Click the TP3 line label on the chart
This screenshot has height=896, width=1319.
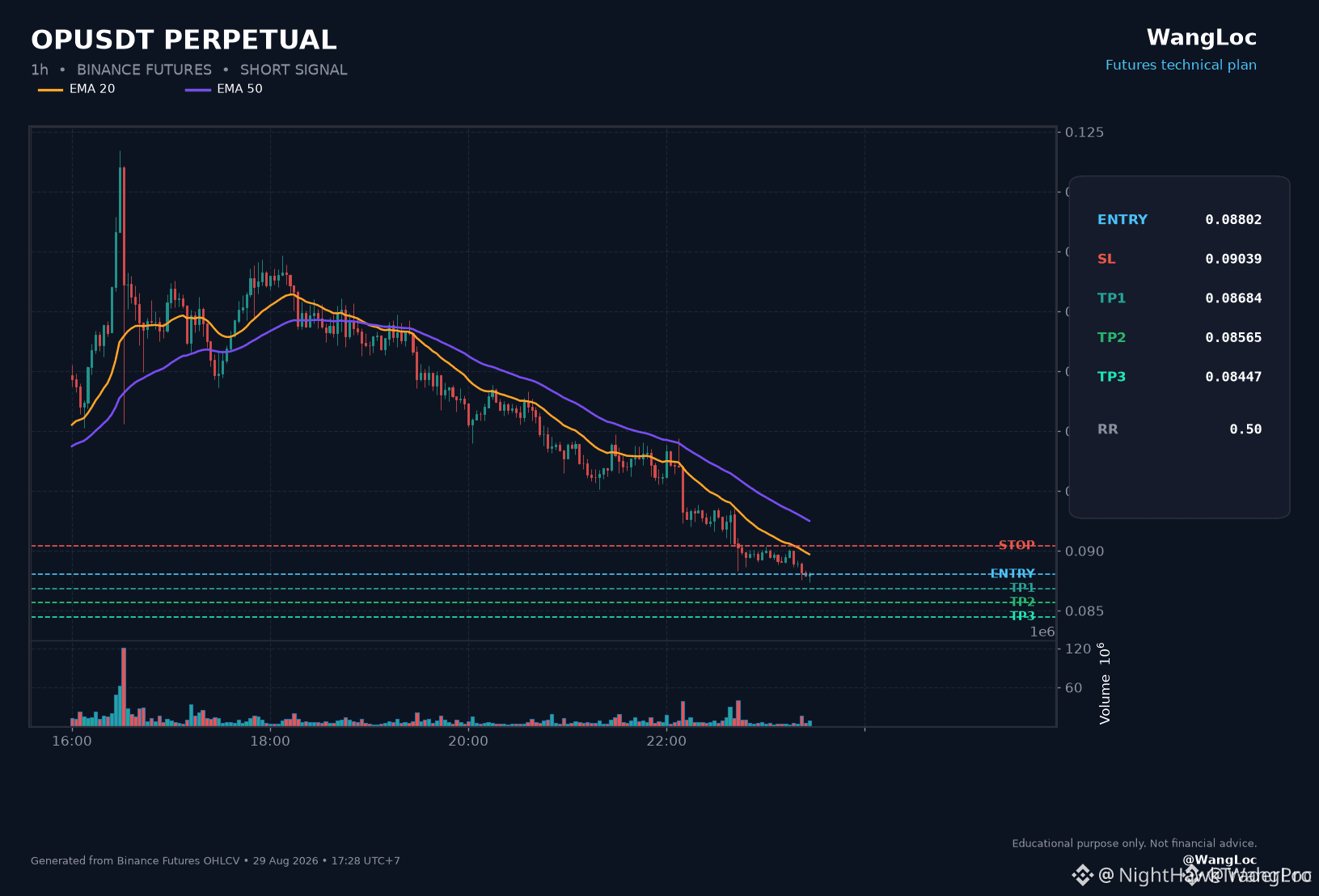[x=1022, y=617]
